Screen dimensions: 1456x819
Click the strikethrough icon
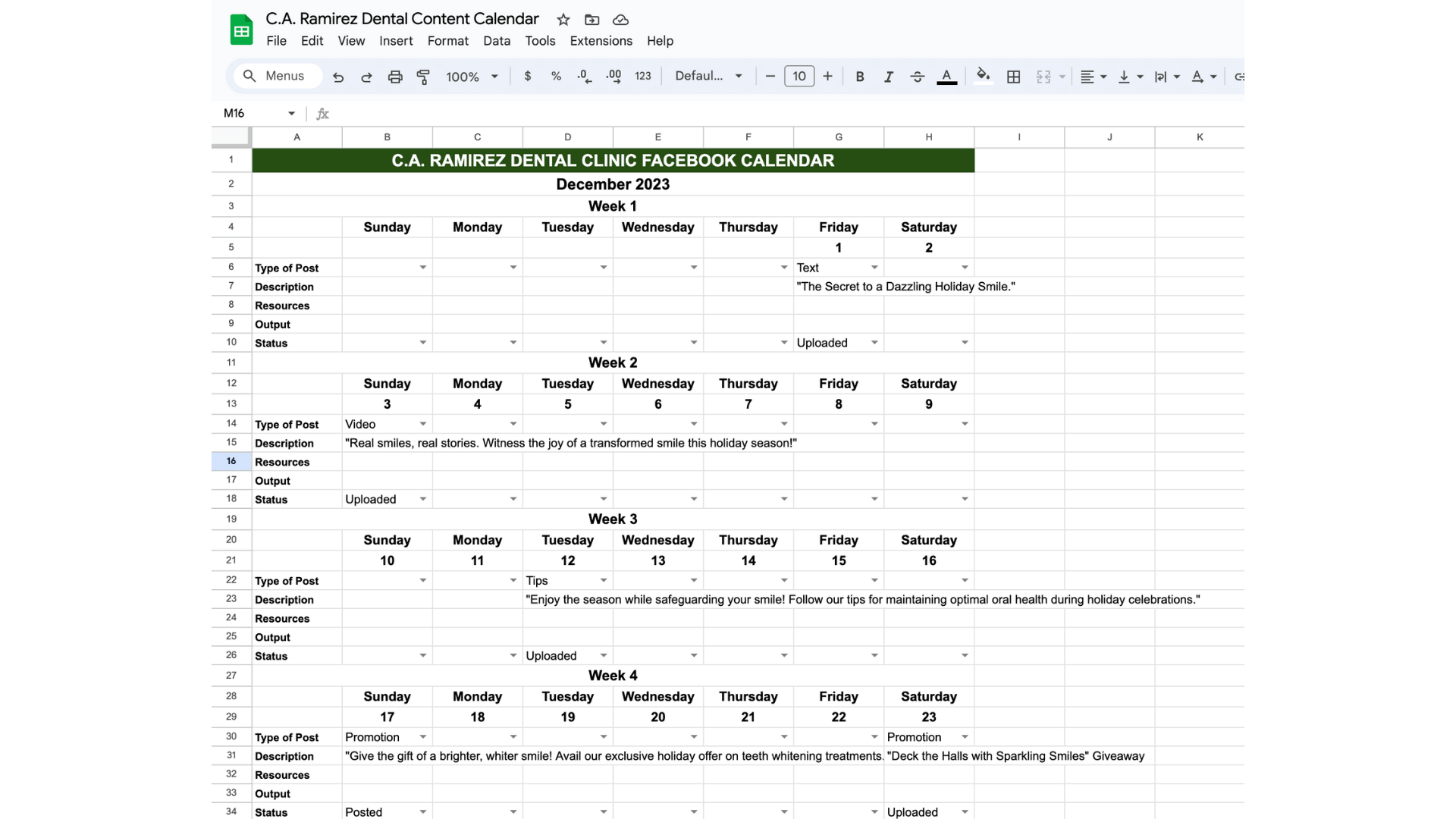917,77
